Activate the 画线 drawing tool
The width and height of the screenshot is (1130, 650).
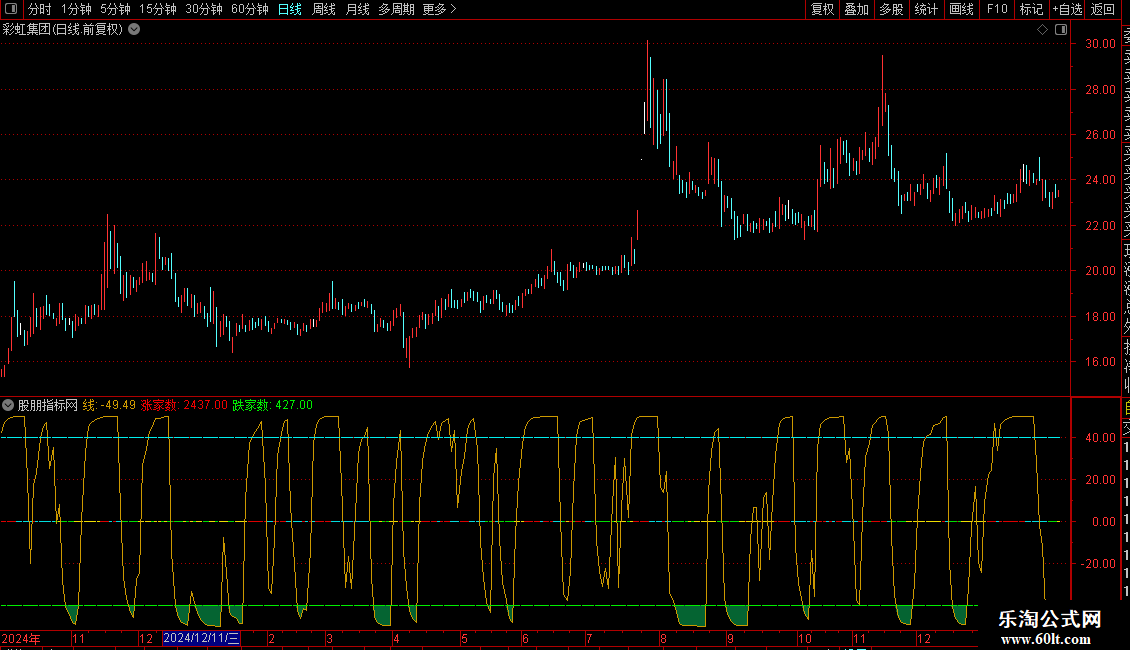pos(961,9)
